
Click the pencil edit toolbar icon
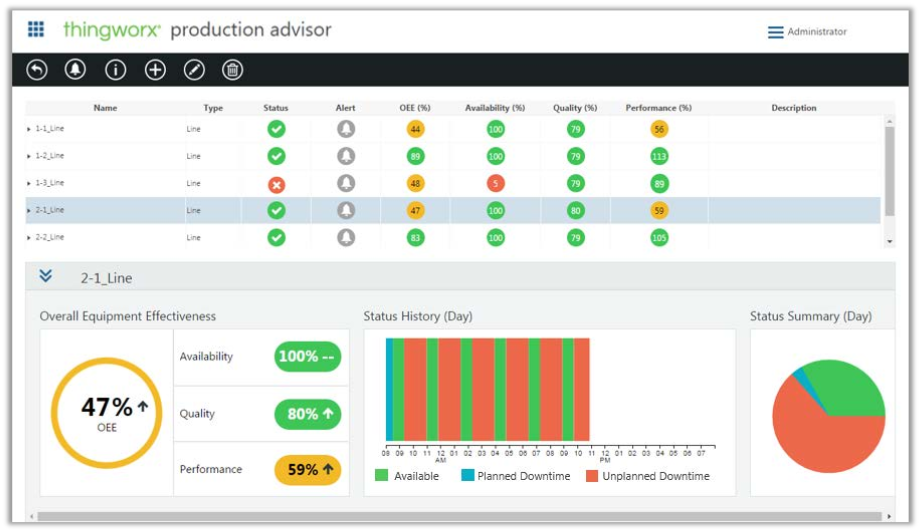click(x=194, y=70)
